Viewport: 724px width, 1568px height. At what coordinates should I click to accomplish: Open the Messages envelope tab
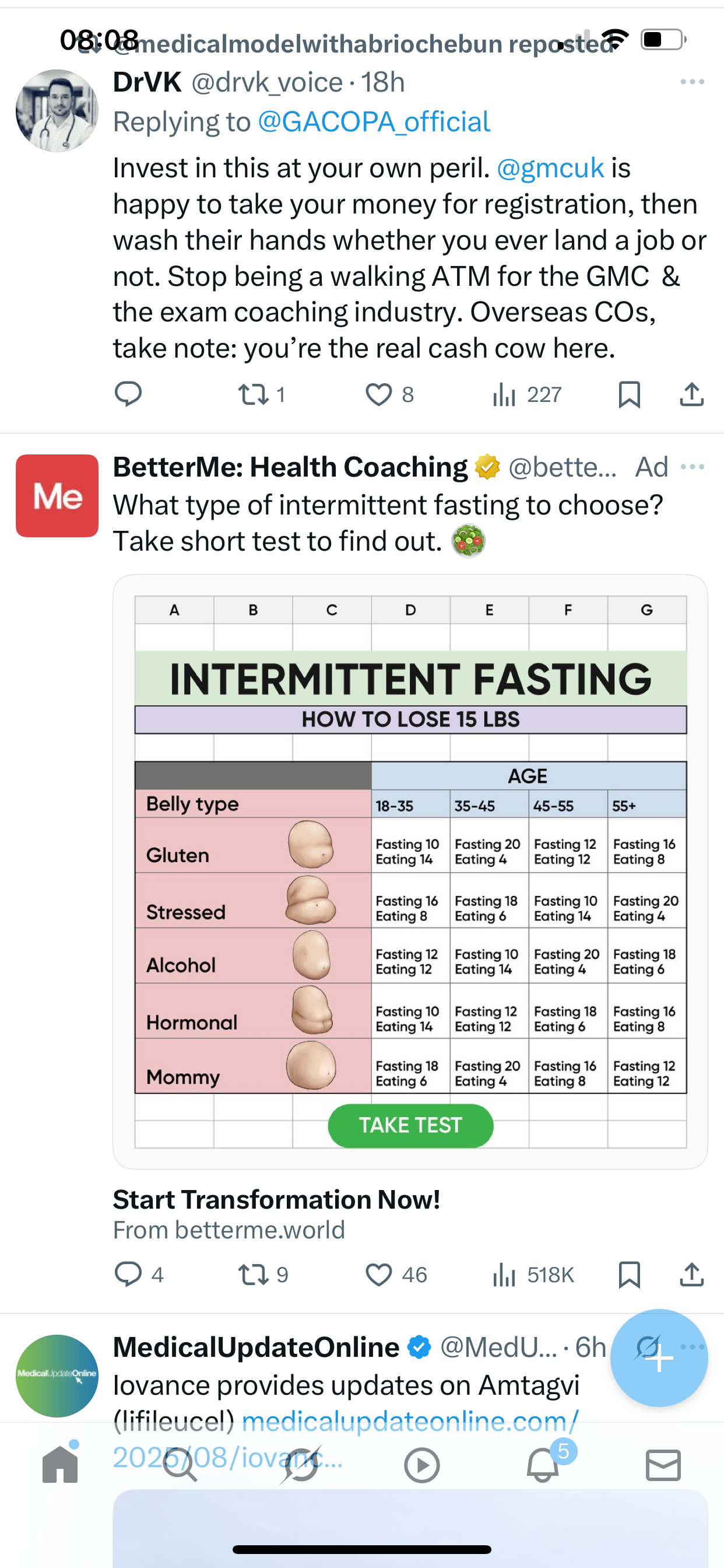(663, 1465)
